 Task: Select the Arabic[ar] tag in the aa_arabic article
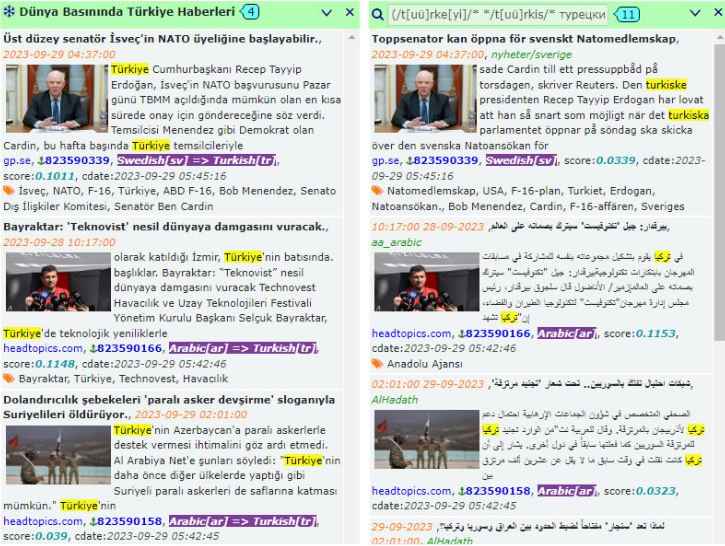(x=566, y=333)
